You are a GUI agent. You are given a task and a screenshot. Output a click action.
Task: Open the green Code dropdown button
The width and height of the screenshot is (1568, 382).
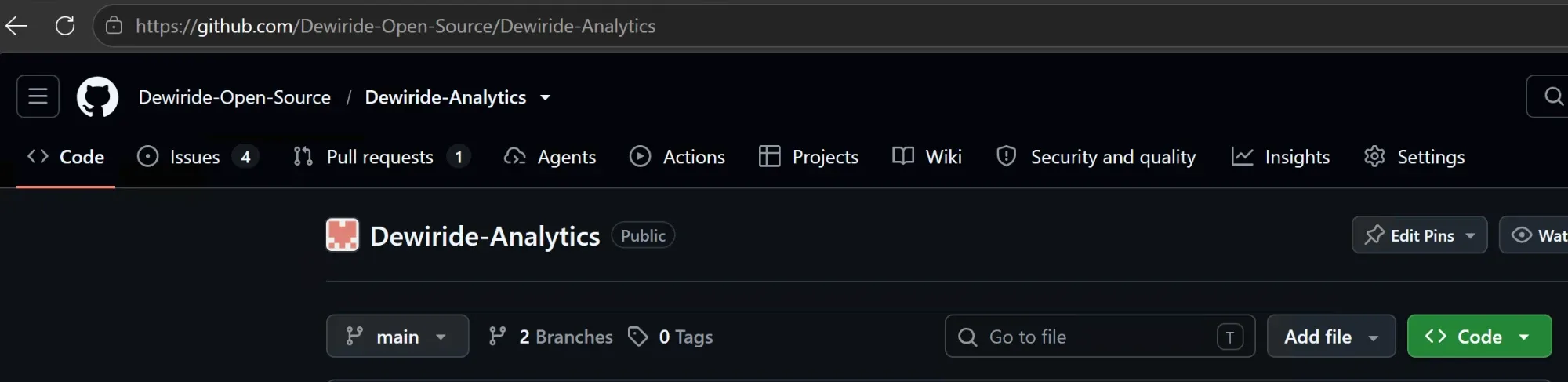[1479, 337]
